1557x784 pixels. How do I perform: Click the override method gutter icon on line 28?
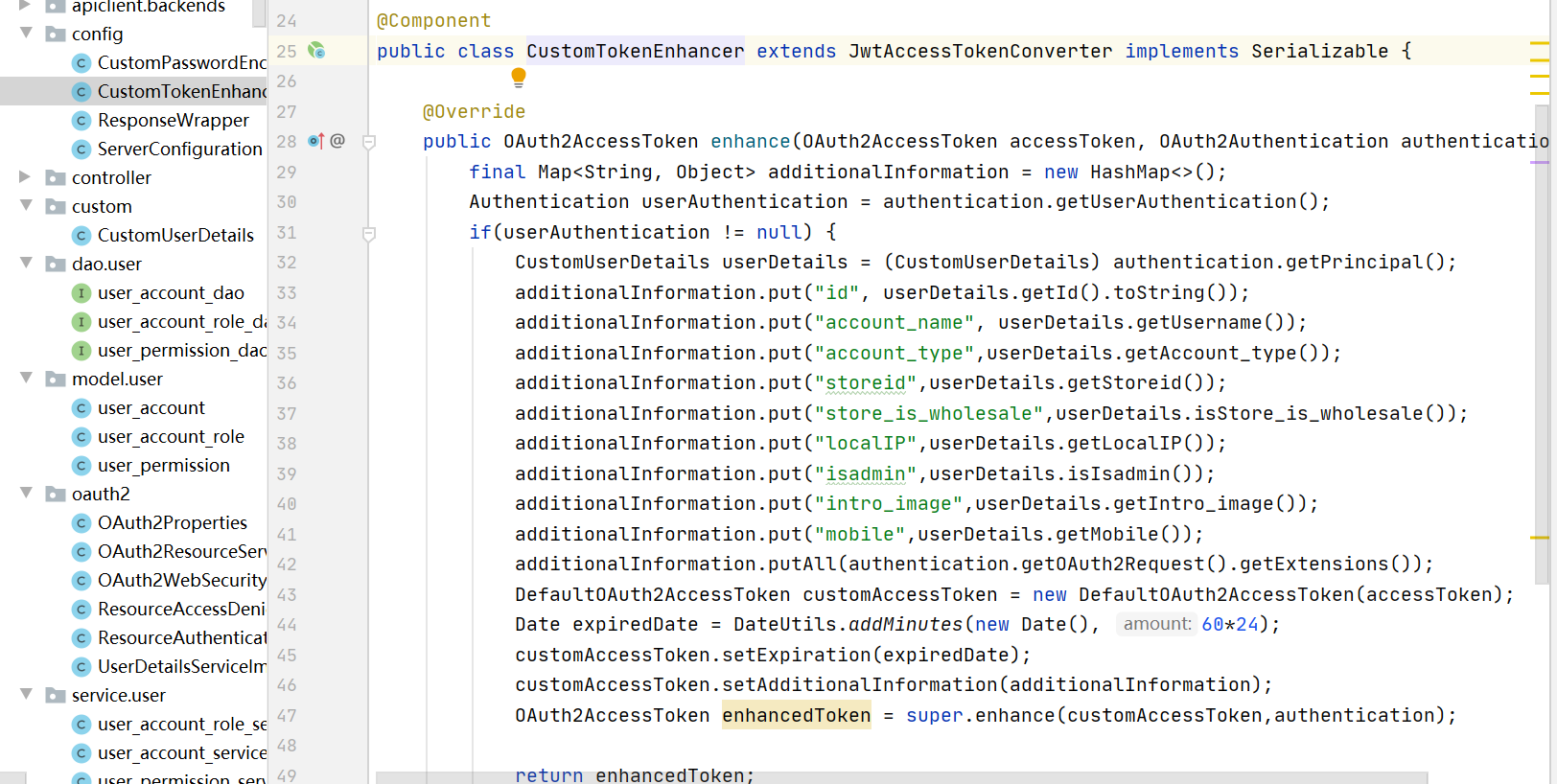tap(316, 141)
